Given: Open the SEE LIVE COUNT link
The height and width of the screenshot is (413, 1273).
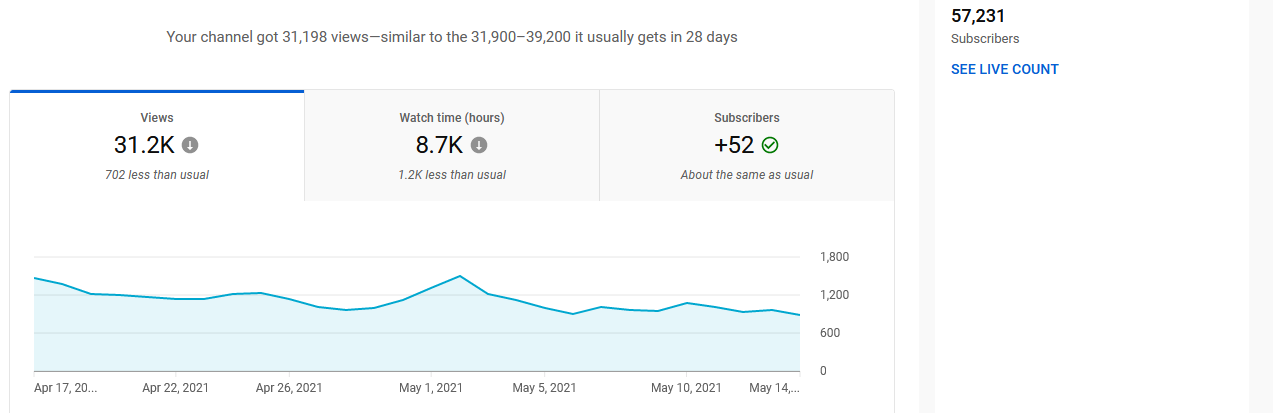Looking at the screenshot, I should coord(1004,69).
